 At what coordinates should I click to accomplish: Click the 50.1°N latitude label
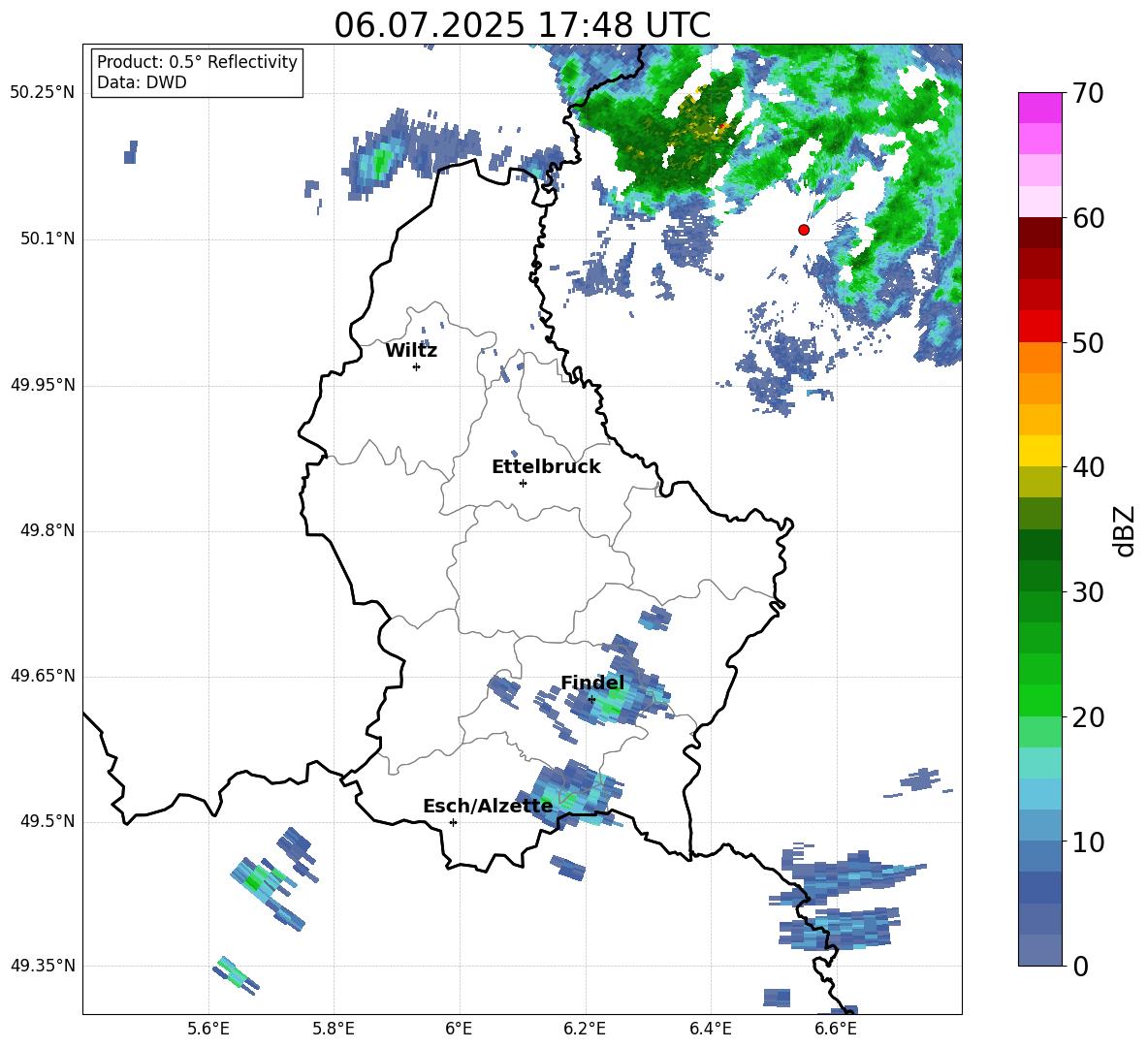tap(48, 239)
